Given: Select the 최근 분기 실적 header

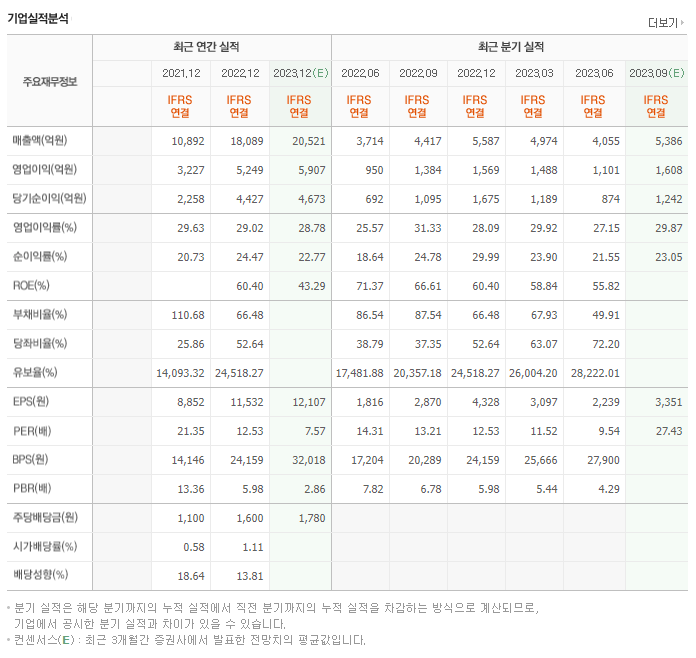Looking at the screenshot, I should (x=510, y=47).
